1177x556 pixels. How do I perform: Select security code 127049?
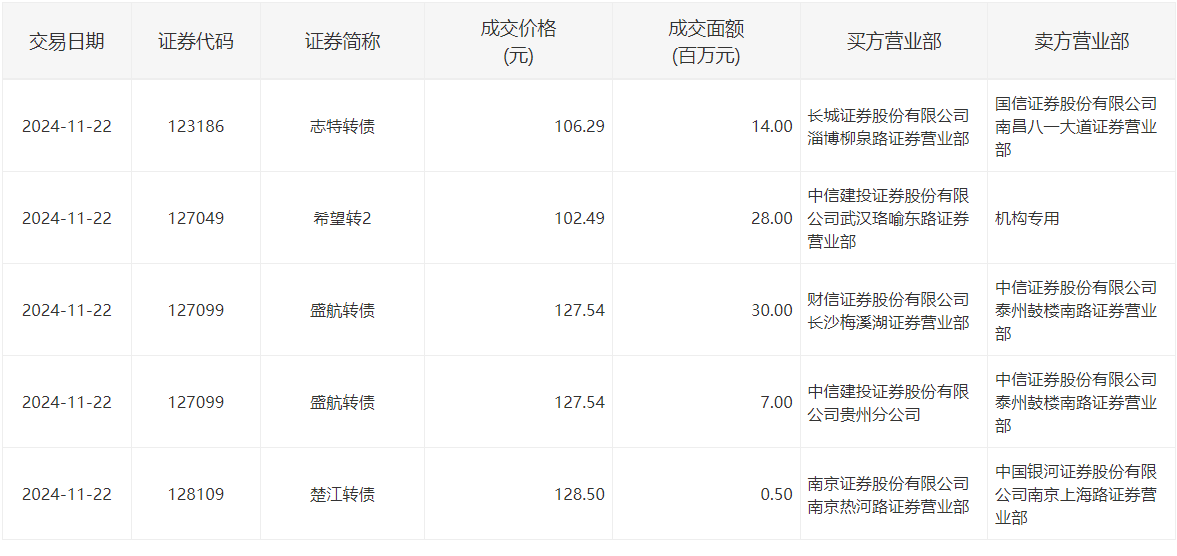(196, 218)
